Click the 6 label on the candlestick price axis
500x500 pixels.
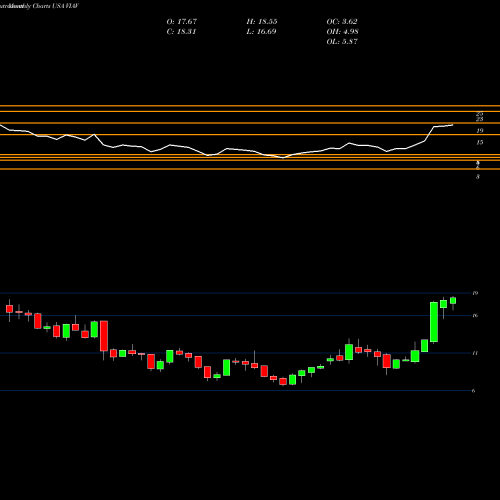click(x=474, y=391)
